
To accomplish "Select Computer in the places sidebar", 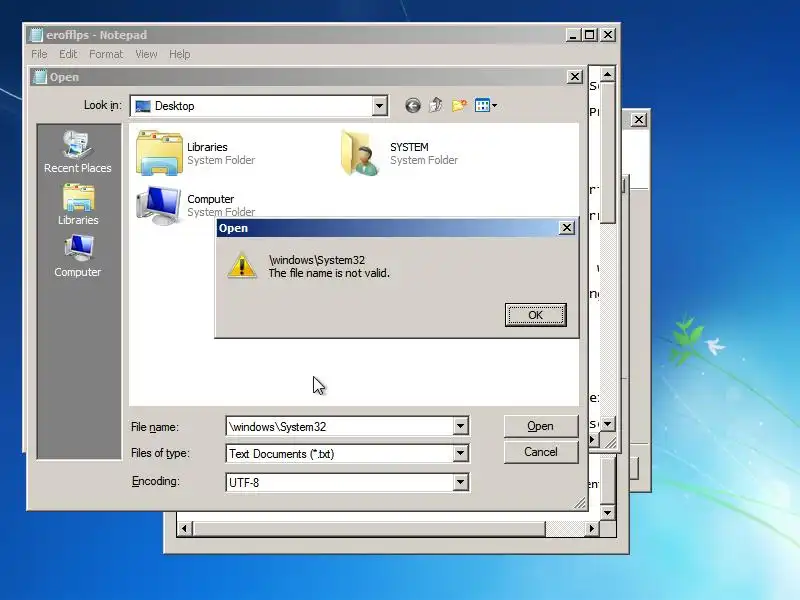I will 78,256.
